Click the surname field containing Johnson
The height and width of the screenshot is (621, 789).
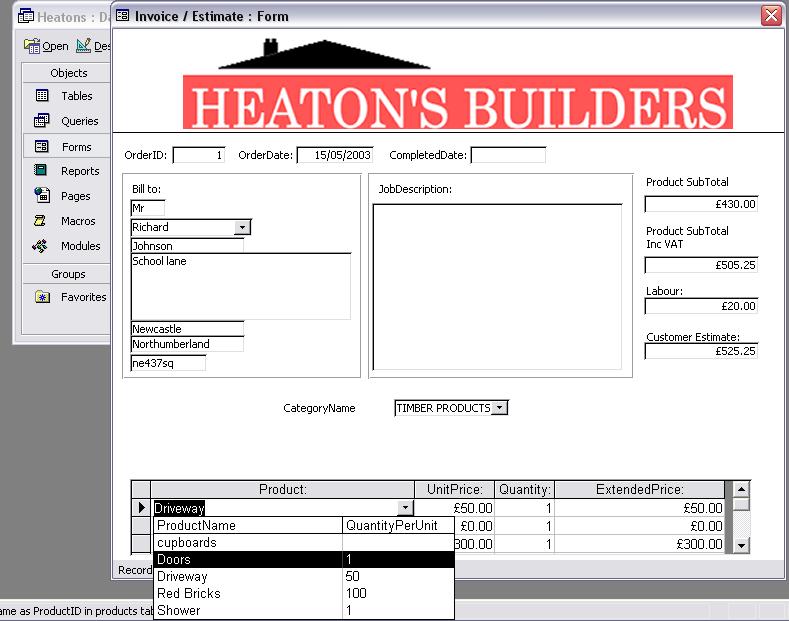[x=187, y=246]
